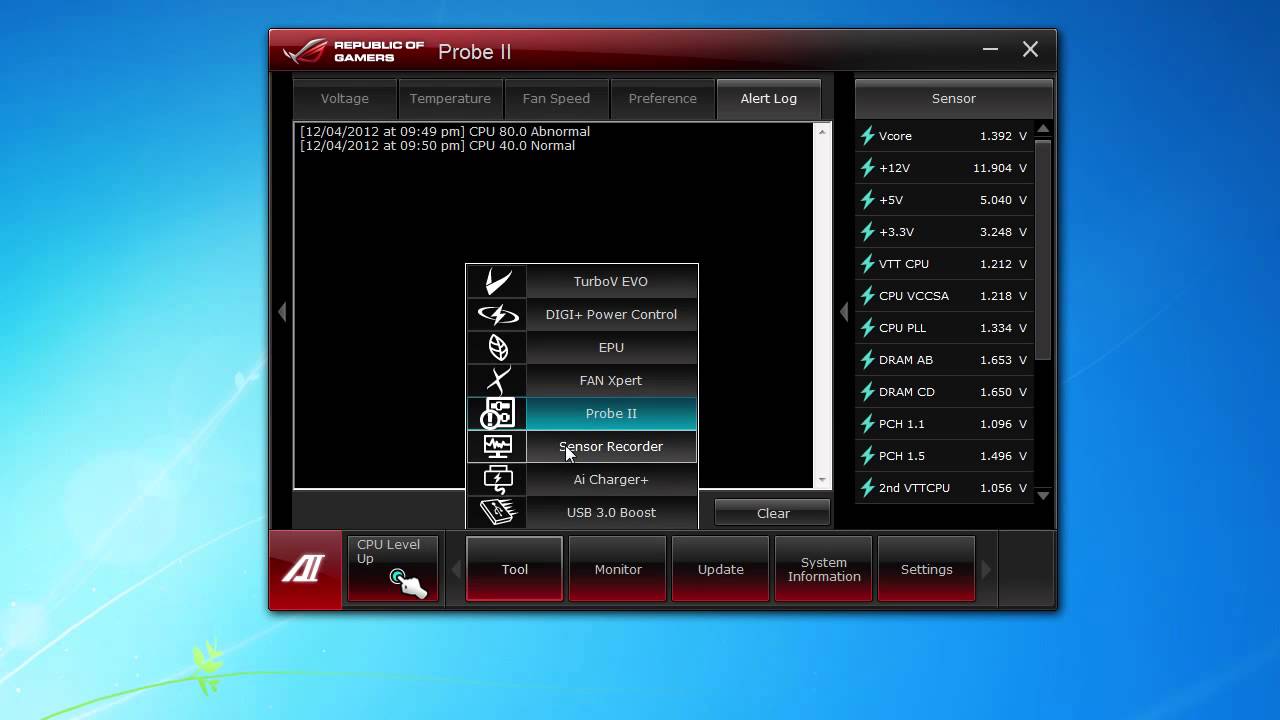Click the VTT CPU lightning bolt icon

[x=867, y=264]
